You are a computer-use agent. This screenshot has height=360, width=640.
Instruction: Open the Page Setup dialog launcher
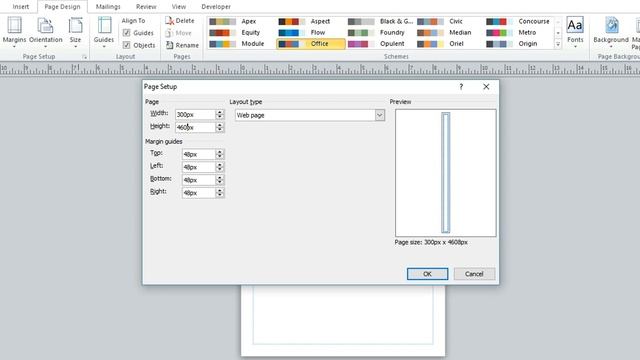pos(84,57)
